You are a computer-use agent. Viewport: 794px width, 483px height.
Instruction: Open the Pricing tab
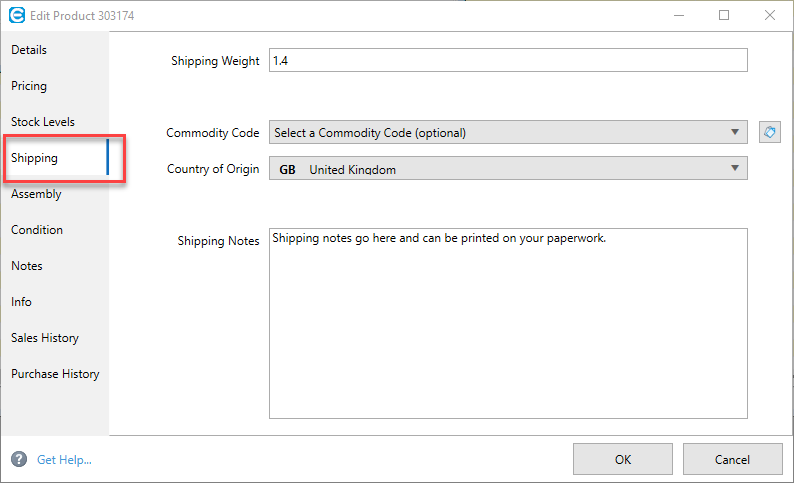click(29, 86)
